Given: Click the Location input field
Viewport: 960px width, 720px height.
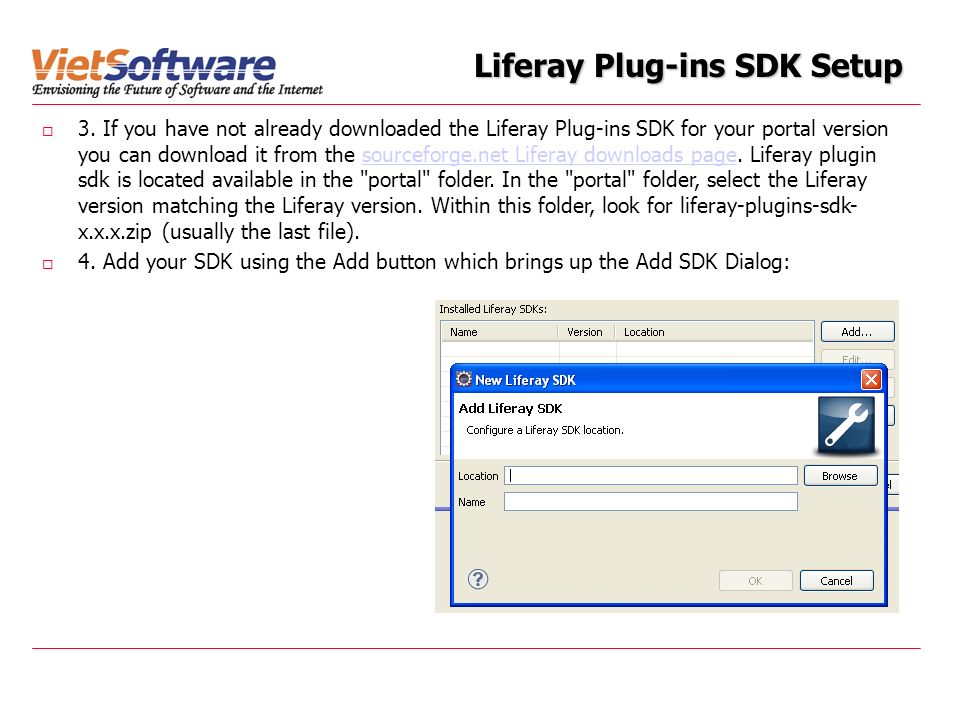Looking at the screenshot, I should [651, 476].
